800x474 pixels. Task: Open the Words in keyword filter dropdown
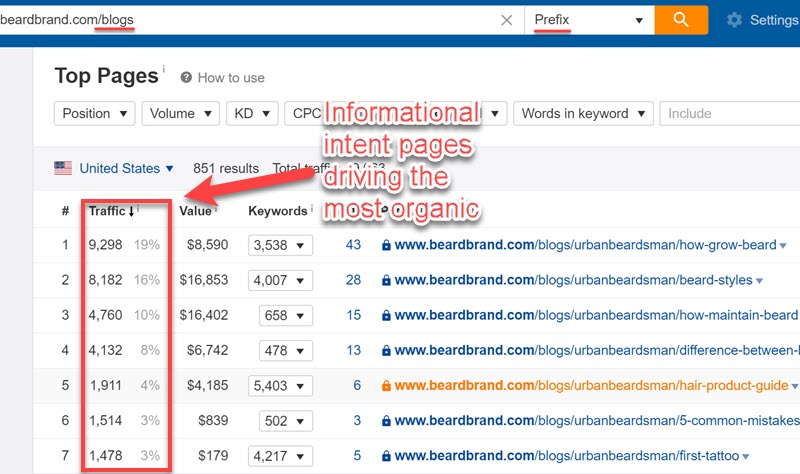click(x=583, y=113)
